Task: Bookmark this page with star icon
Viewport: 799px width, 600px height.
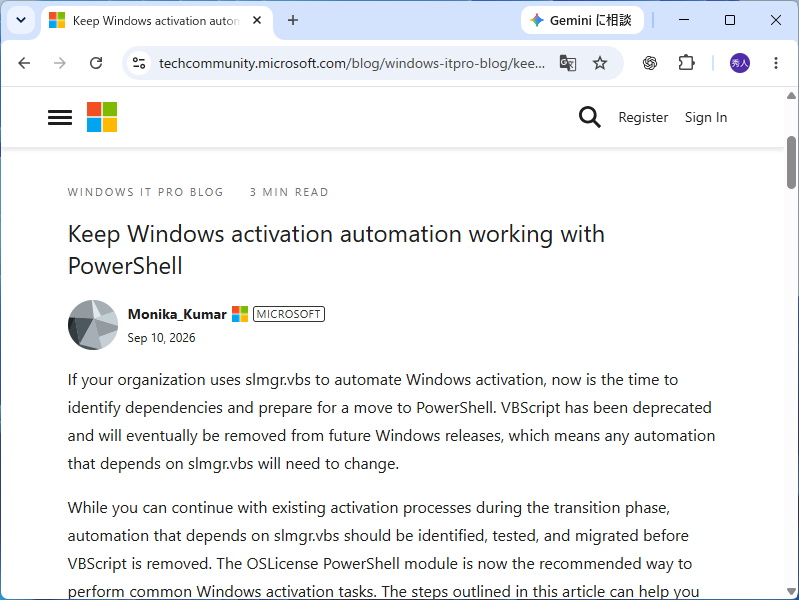Action: pyautogui.click(x=600, y=63)
